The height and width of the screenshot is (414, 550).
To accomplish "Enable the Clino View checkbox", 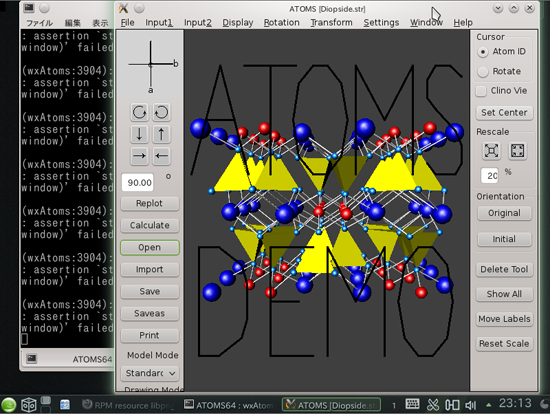I will (481, 91).
